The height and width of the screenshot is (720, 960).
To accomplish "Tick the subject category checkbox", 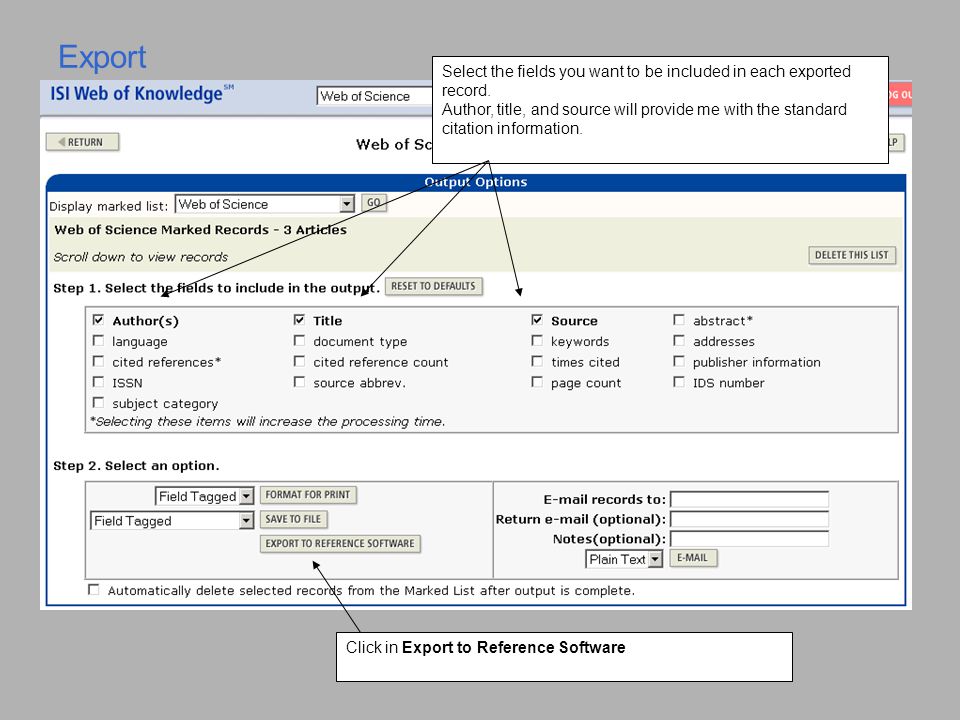I will click(98, 402).
